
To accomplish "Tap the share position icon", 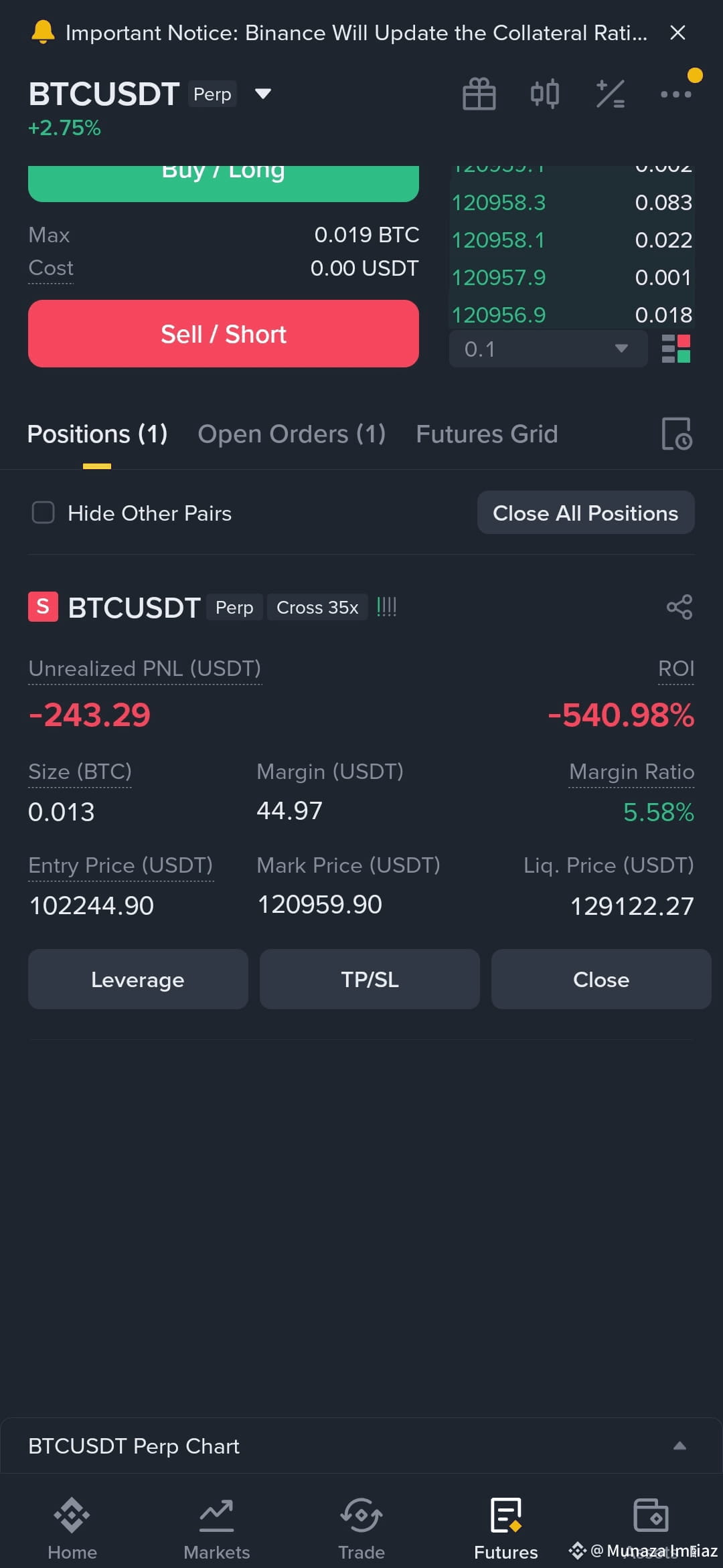I will point(679,607).
